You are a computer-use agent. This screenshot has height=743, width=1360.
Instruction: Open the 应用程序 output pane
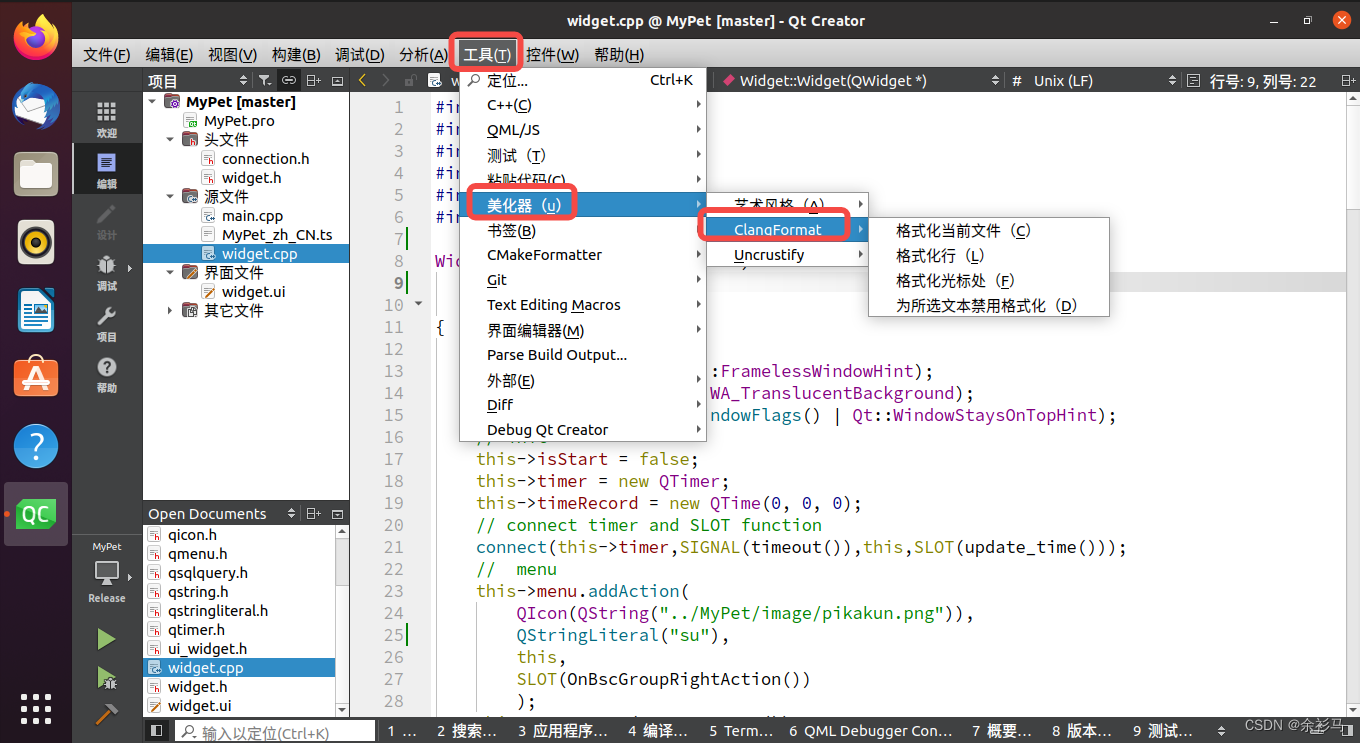click(563, 731)
